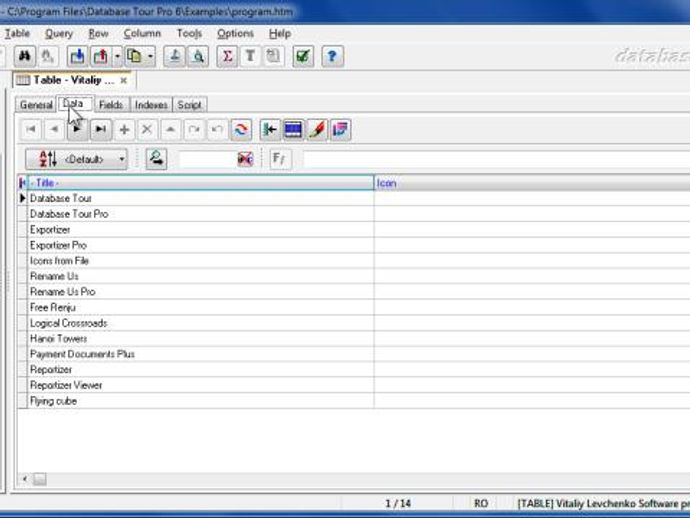The width and height of the screenshot is (690, 518).
Task: Open the Row menu
Action: point(98,33)
